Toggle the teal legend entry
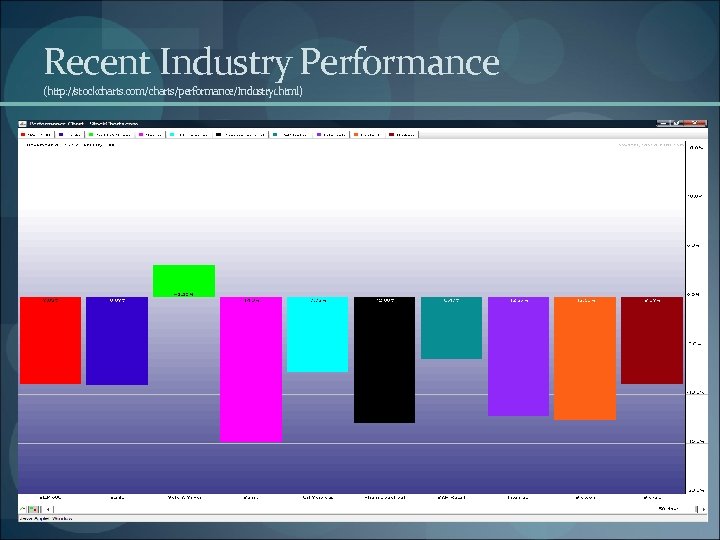 click(290, 135)
